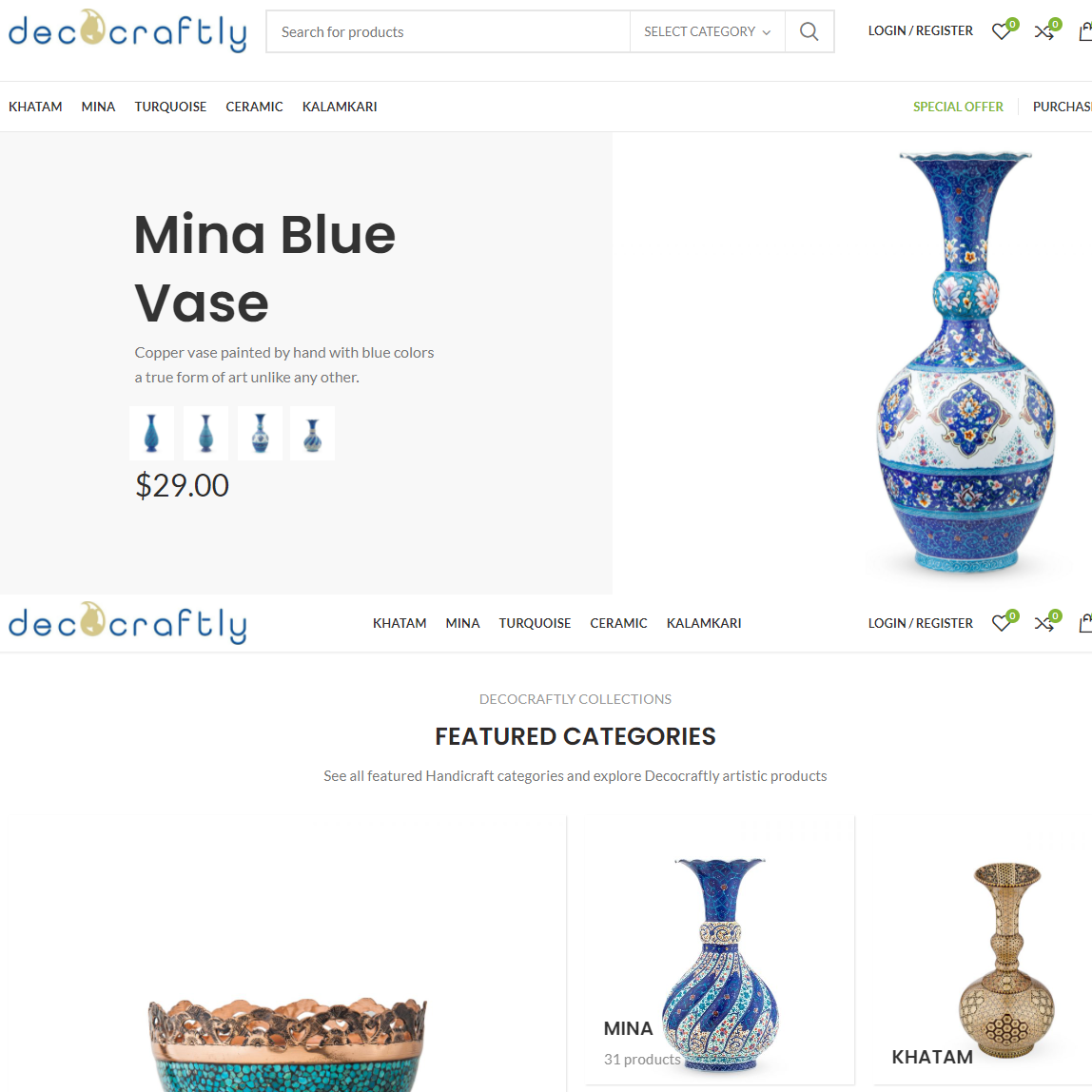Open shopping cart icon in top header

pyautogui.click(x=1085, y=31)
